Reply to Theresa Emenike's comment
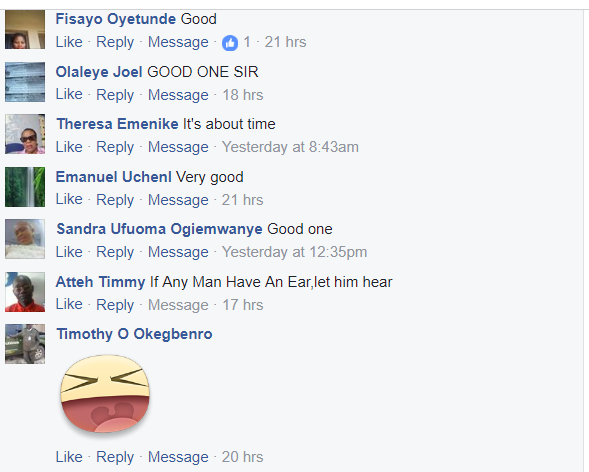Image resolution: width=589 pixels, height=472 pixels. 115,147
